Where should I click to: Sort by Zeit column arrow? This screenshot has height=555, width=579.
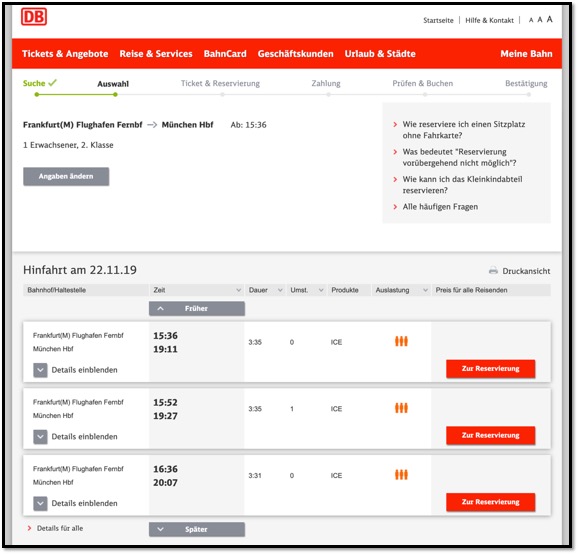tap(239, 290)
